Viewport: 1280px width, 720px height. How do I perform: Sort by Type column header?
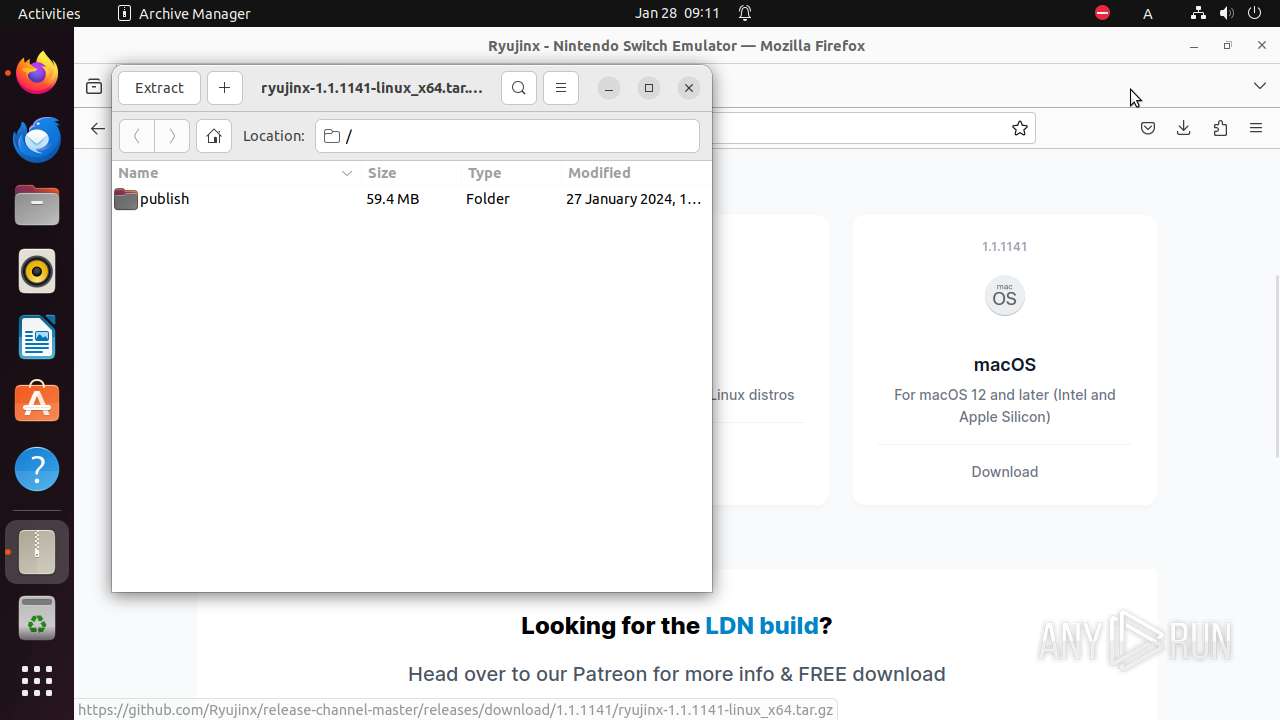[509, 173]
